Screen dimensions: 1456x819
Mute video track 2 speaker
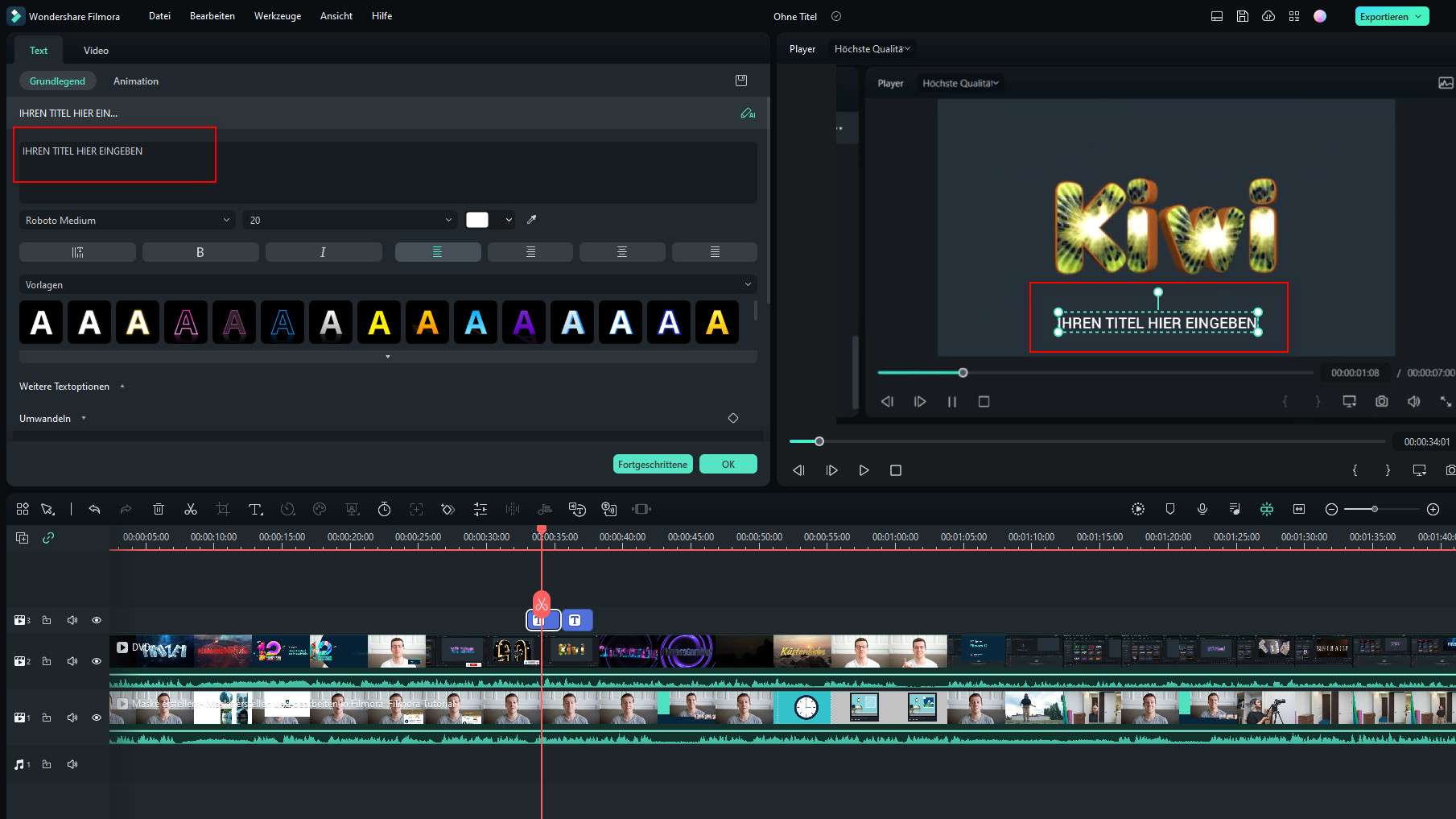72,661
